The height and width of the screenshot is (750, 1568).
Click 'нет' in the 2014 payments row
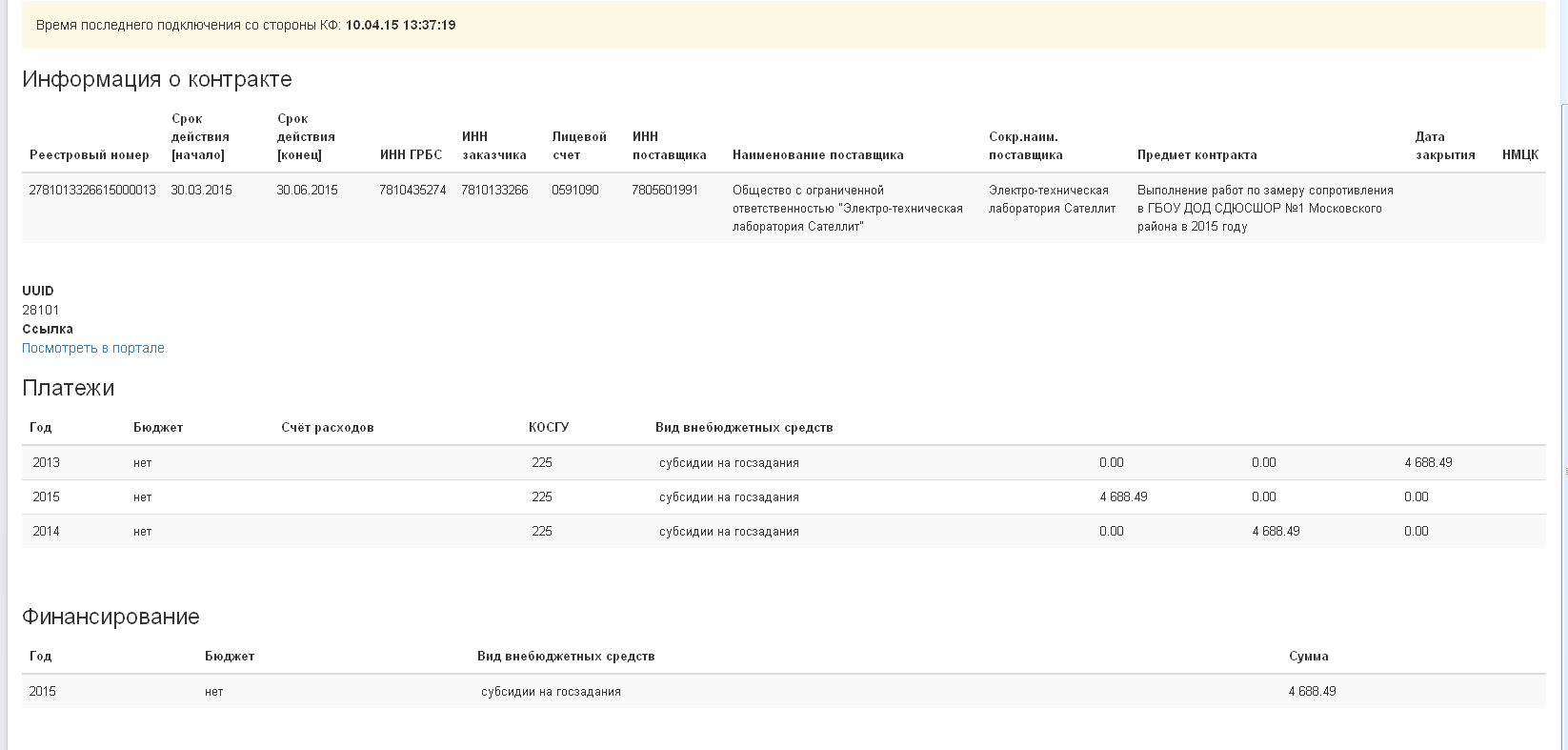(x=143, y=531)
